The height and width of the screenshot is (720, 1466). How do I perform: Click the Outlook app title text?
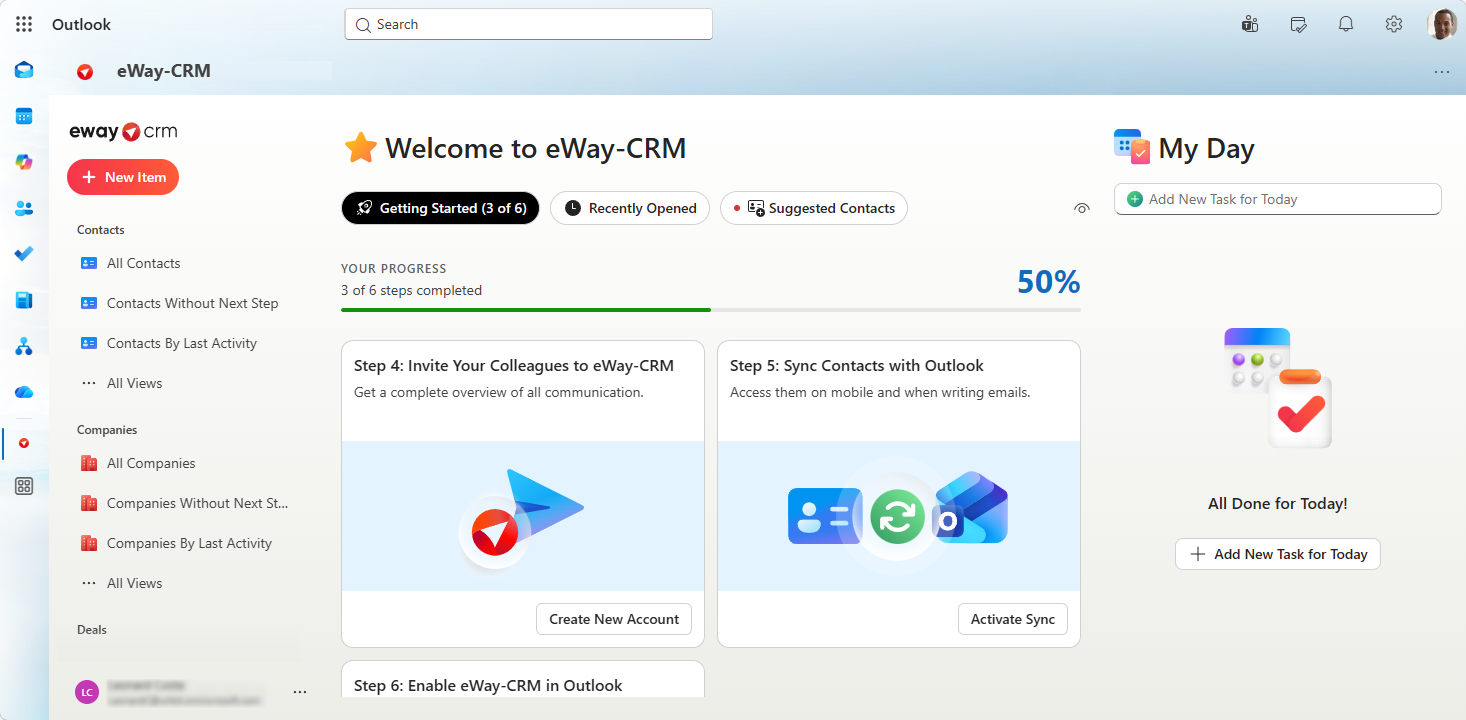[82, 24]
